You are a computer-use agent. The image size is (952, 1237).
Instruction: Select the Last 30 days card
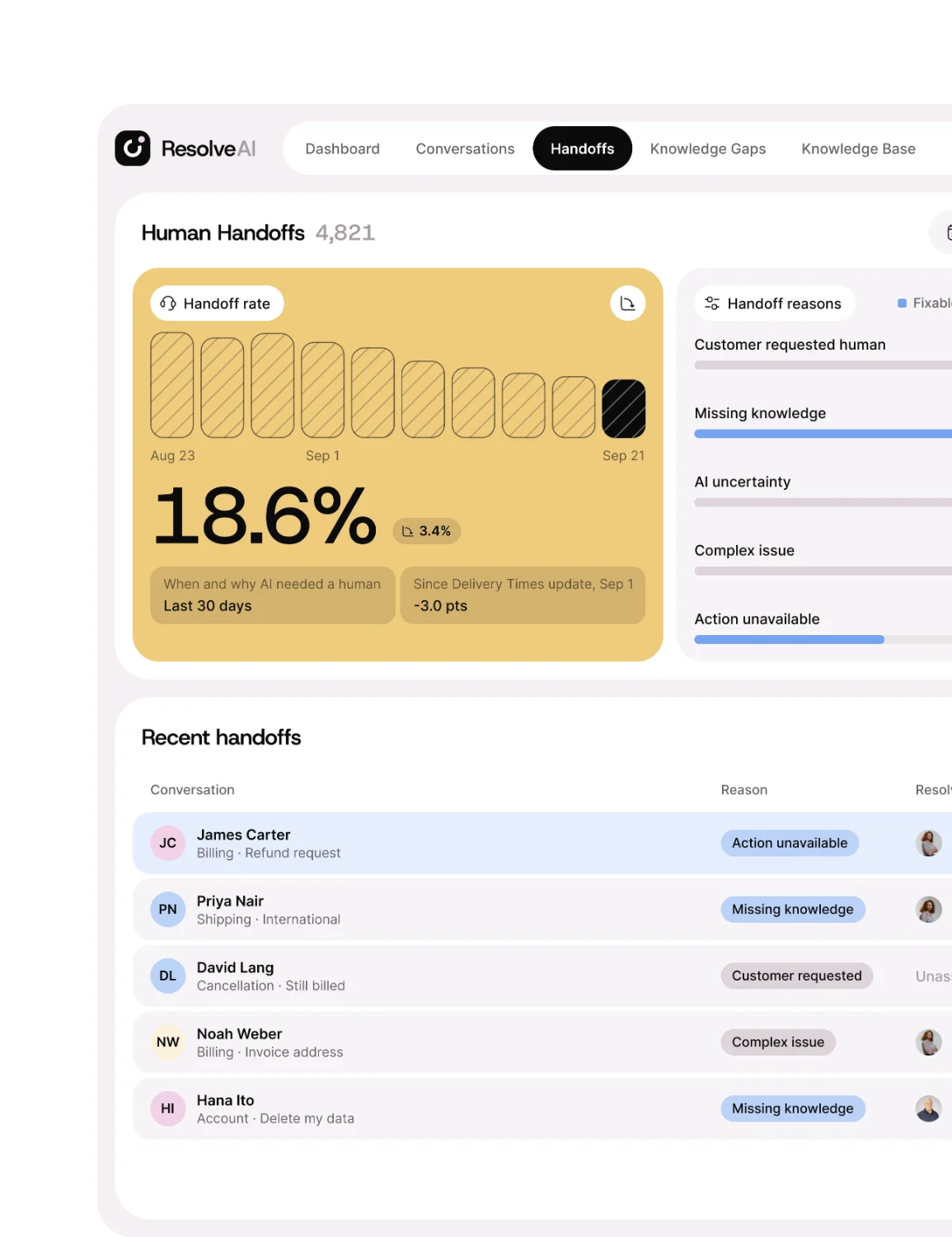(273, 595)
